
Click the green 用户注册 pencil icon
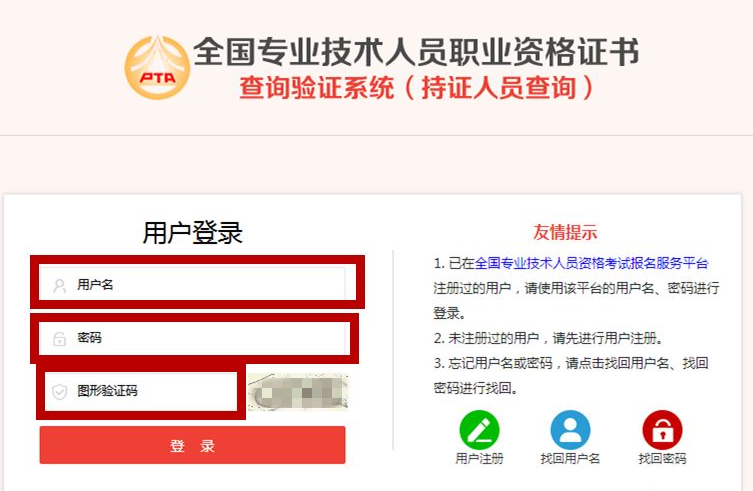(479, 430)
